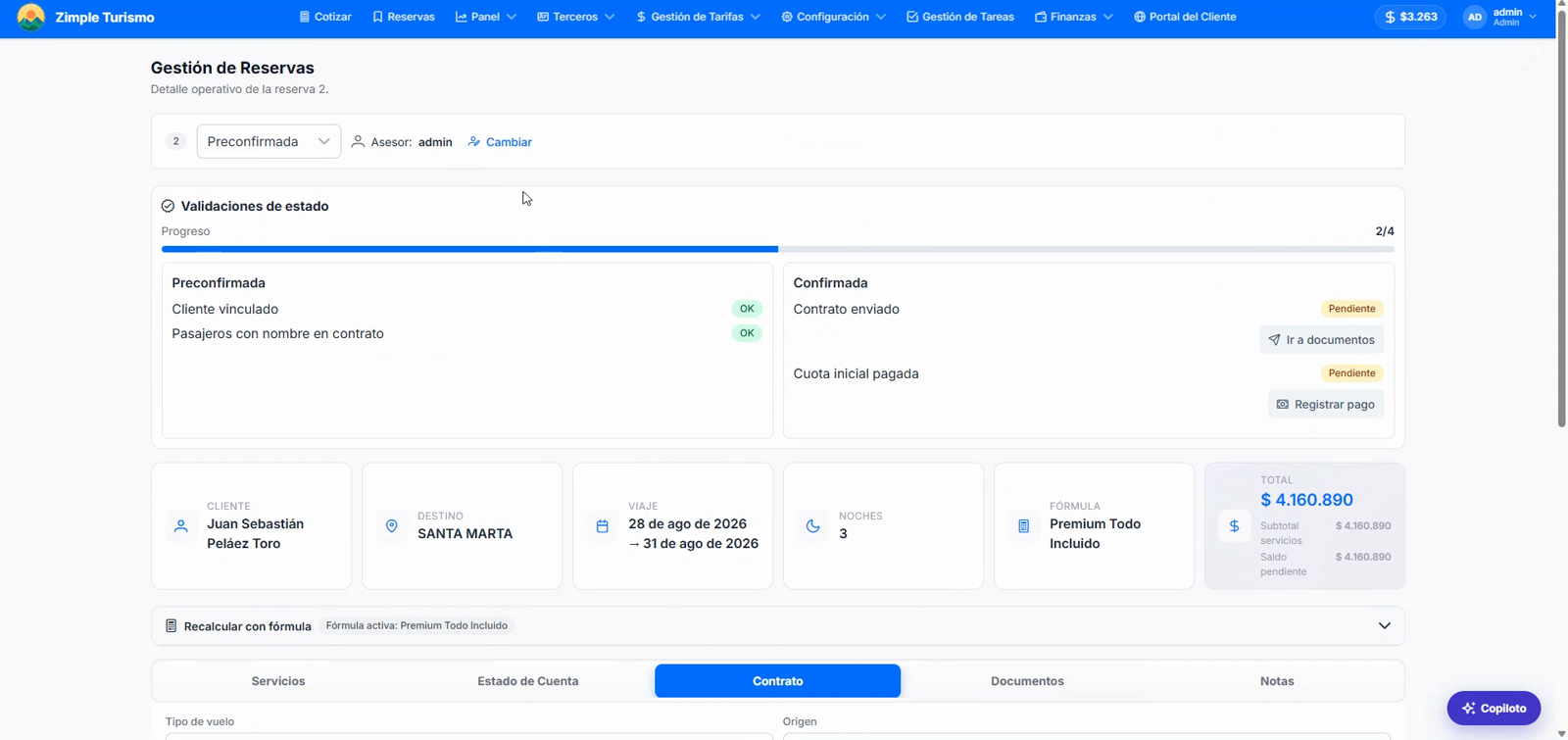Click the Ir a documentos button
The image size is (1568, 740).
click(x=1322, y=340)
